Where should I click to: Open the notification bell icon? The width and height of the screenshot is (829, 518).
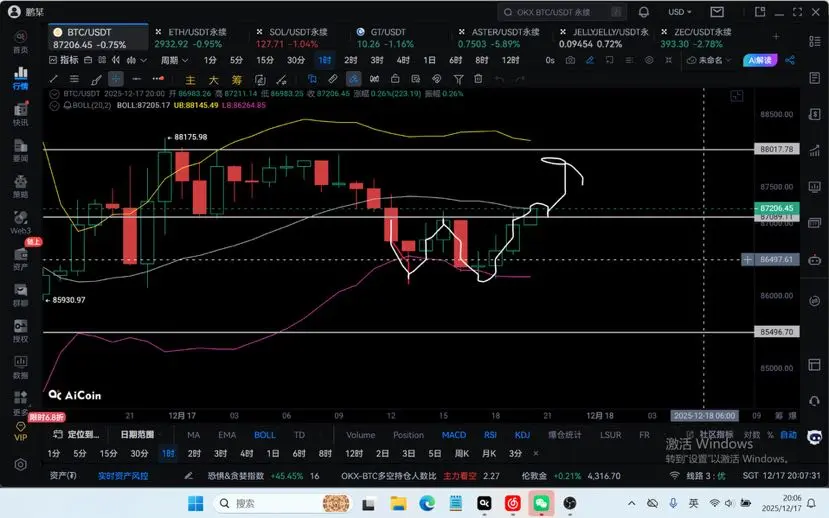point(643,12)
